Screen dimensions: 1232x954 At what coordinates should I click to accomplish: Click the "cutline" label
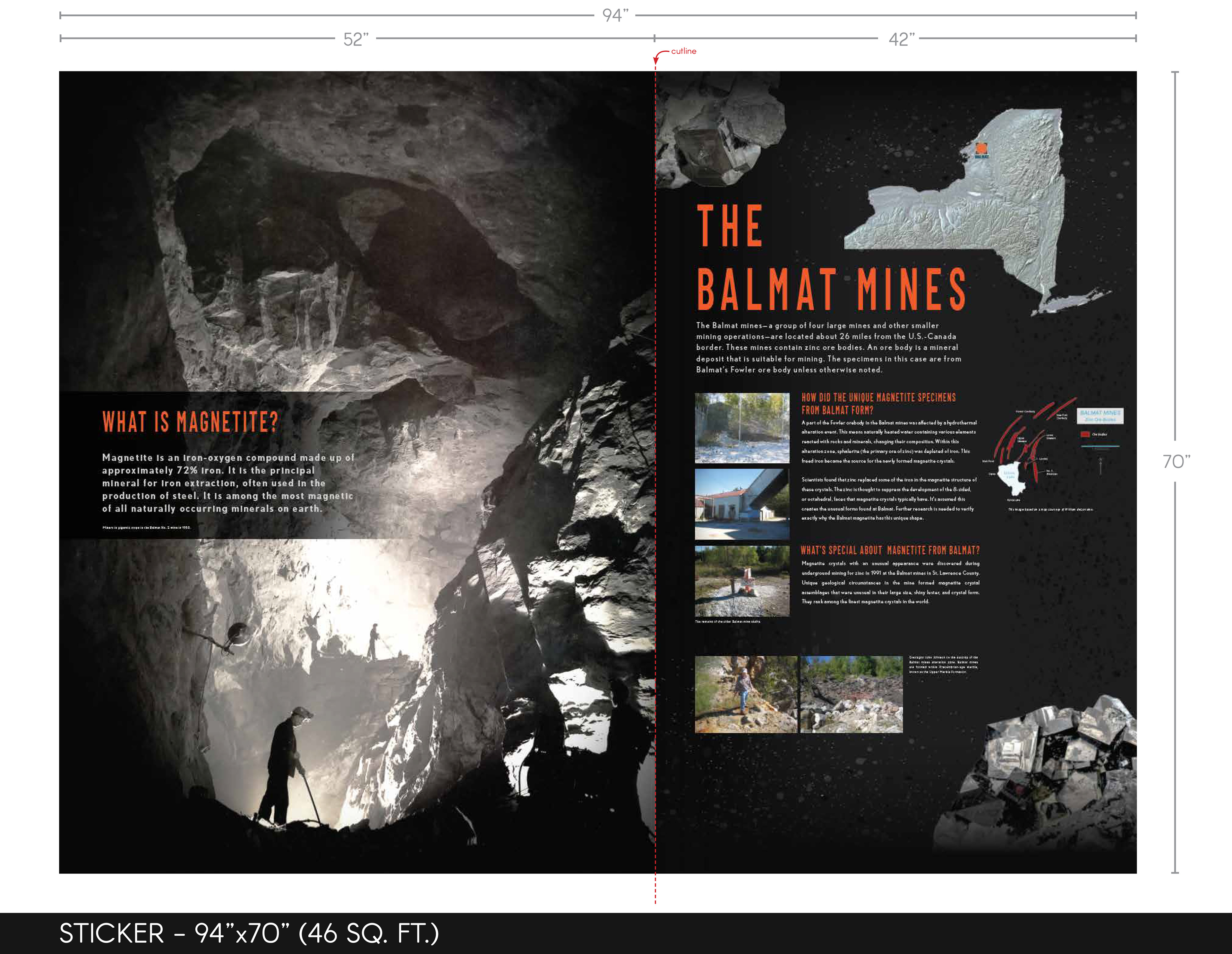(684, 51)
